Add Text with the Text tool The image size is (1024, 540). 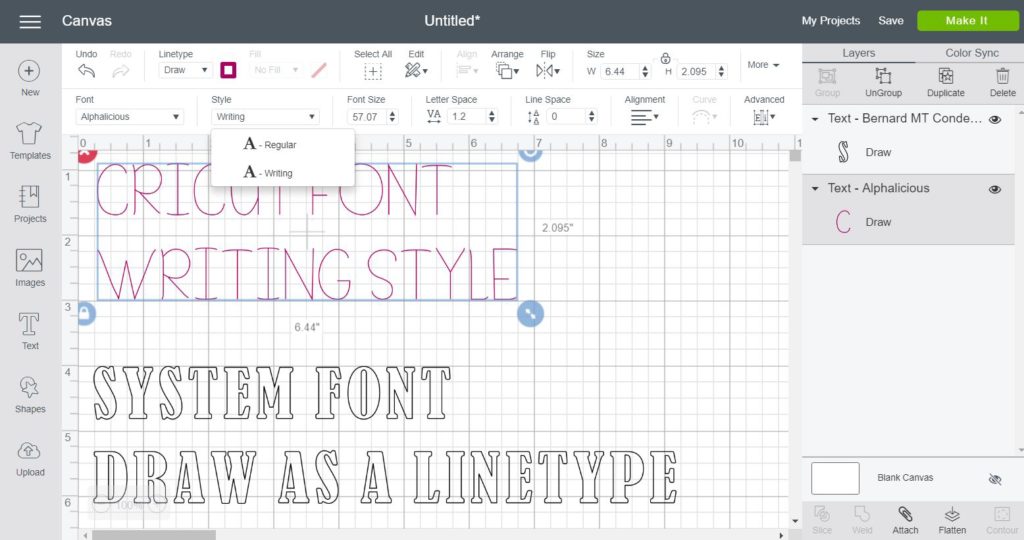point(29,331)
